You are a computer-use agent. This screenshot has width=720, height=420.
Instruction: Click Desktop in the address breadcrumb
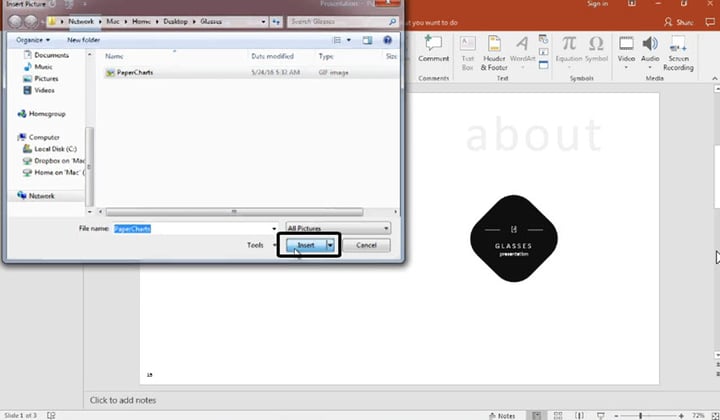point(175,22)
